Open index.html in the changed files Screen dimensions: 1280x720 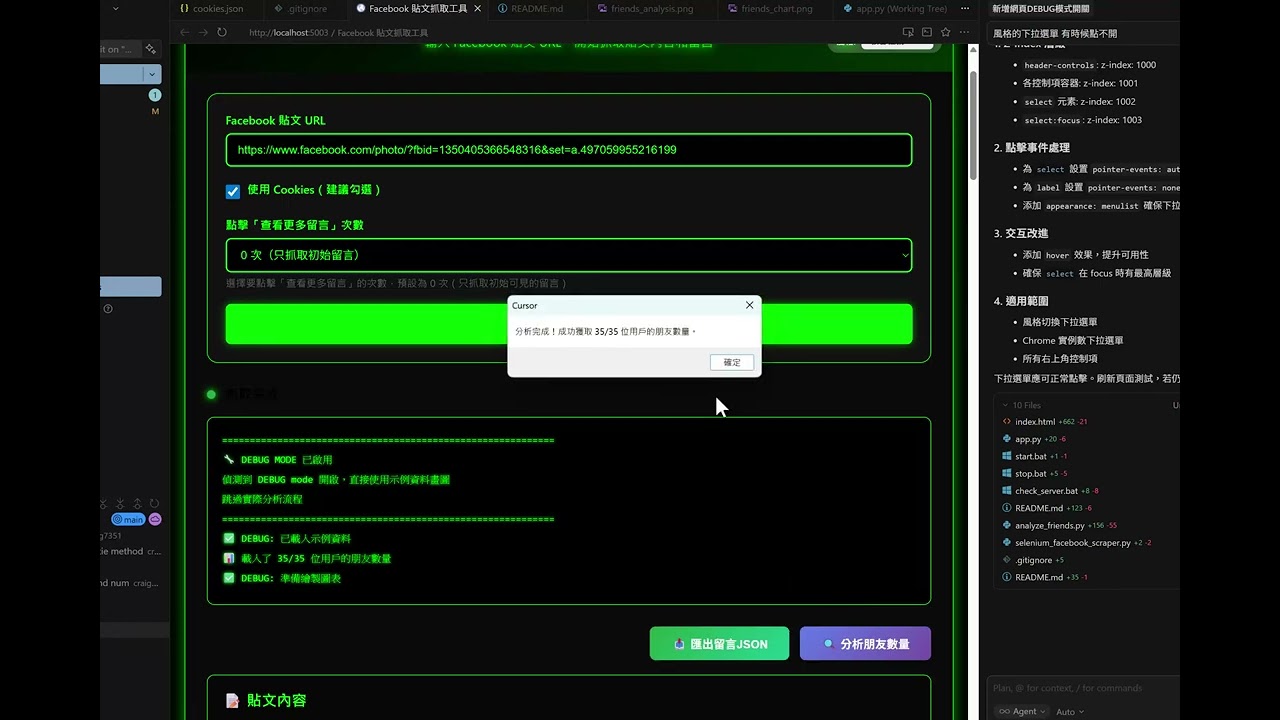[1034, 422]
